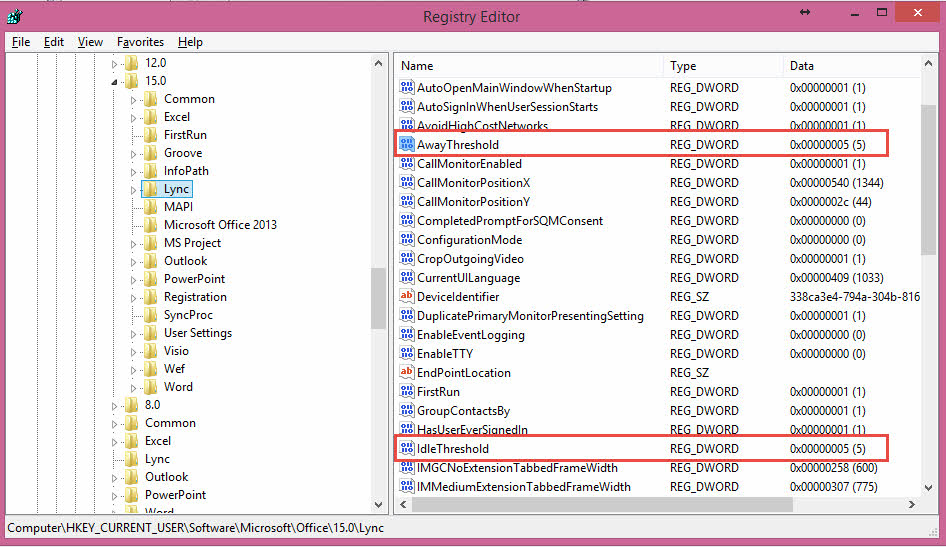
Task: Click the tree pane scroll up arrow
Action: pyautogui.click(x=378, y=63)
